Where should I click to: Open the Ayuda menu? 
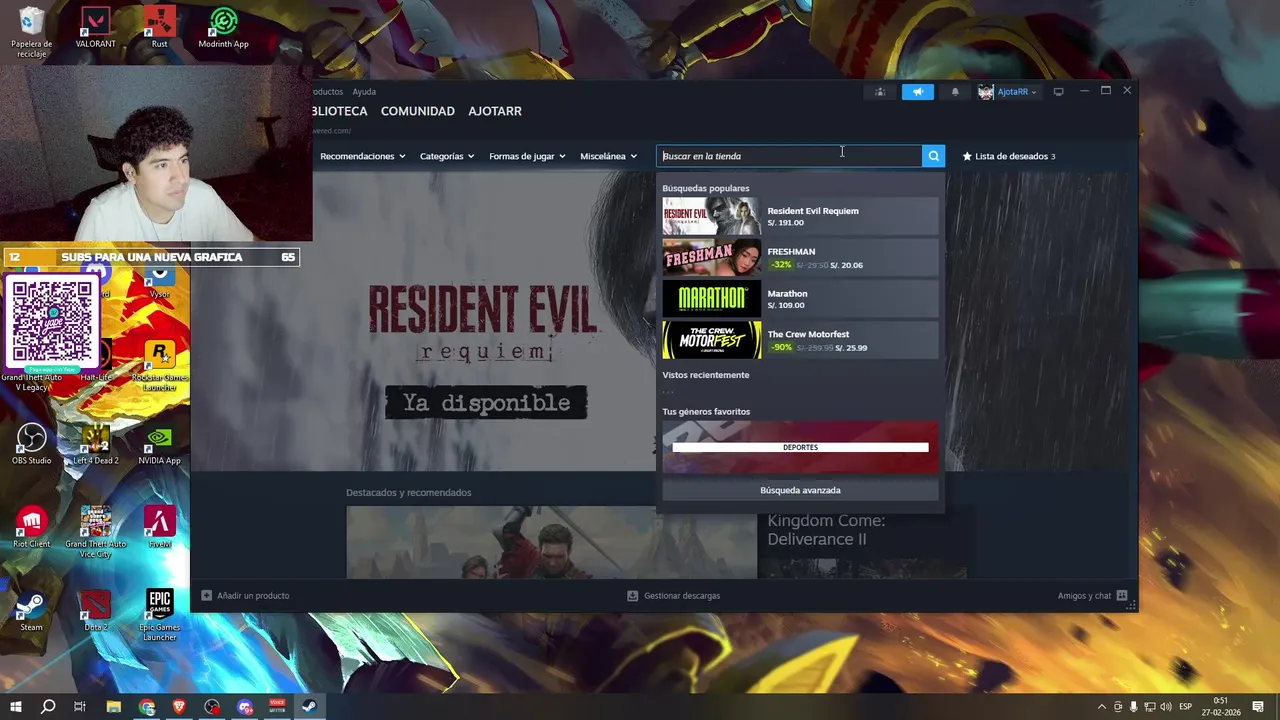[x=364, y=92]
